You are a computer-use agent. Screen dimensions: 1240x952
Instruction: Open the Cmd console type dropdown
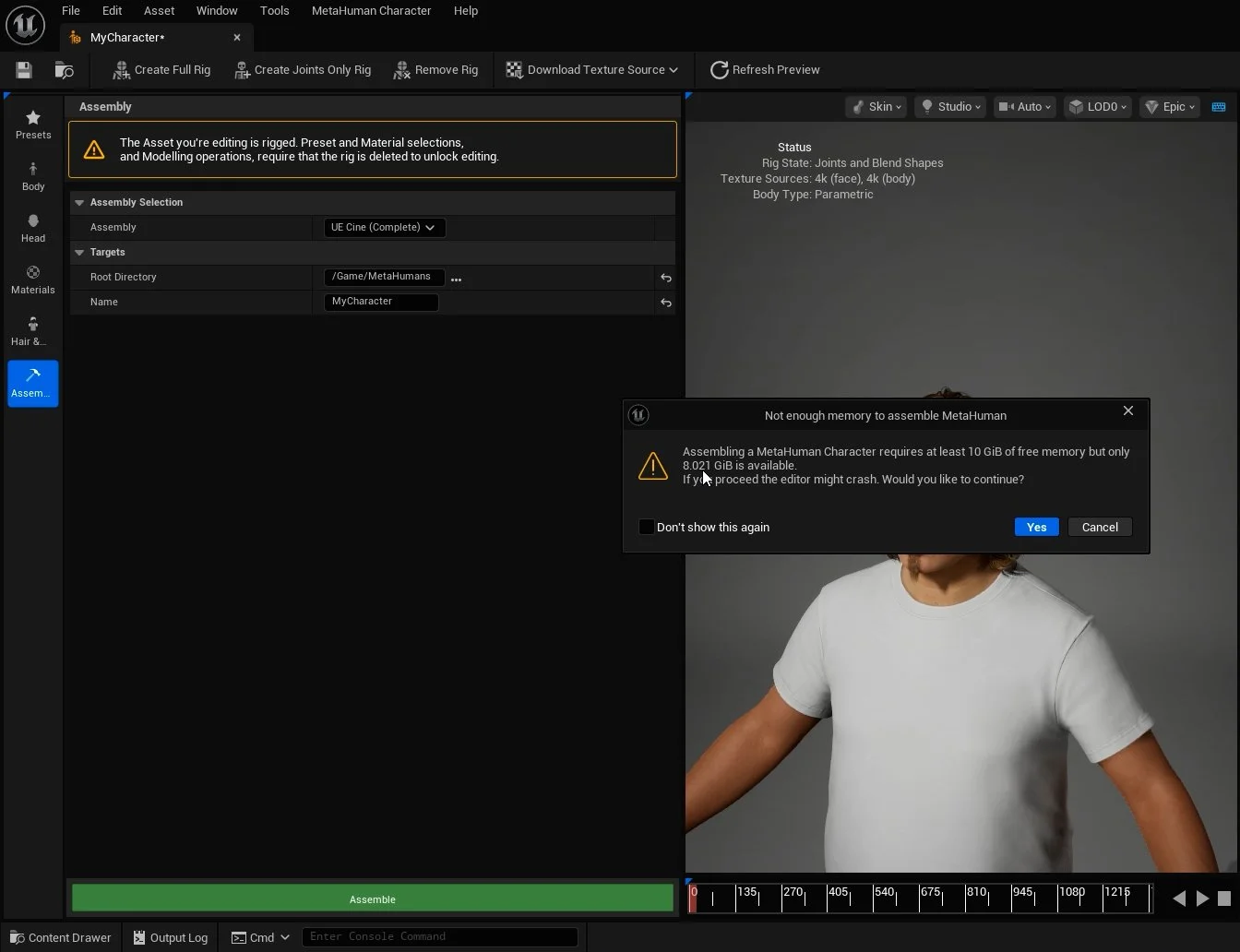click(260, 937)
